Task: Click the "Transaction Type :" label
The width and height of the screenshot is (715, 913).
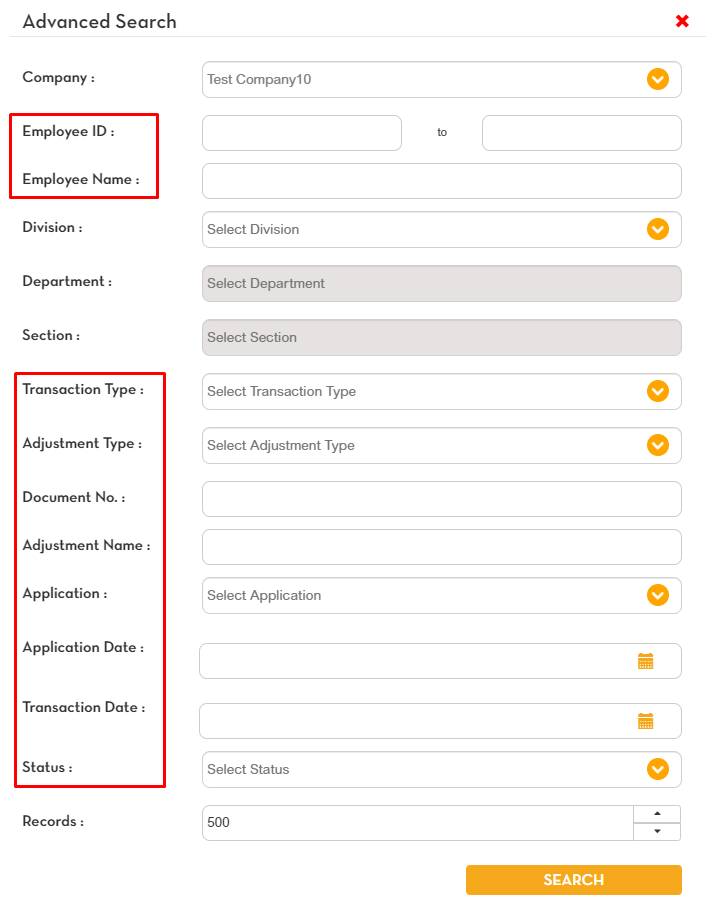Action: 83,390
